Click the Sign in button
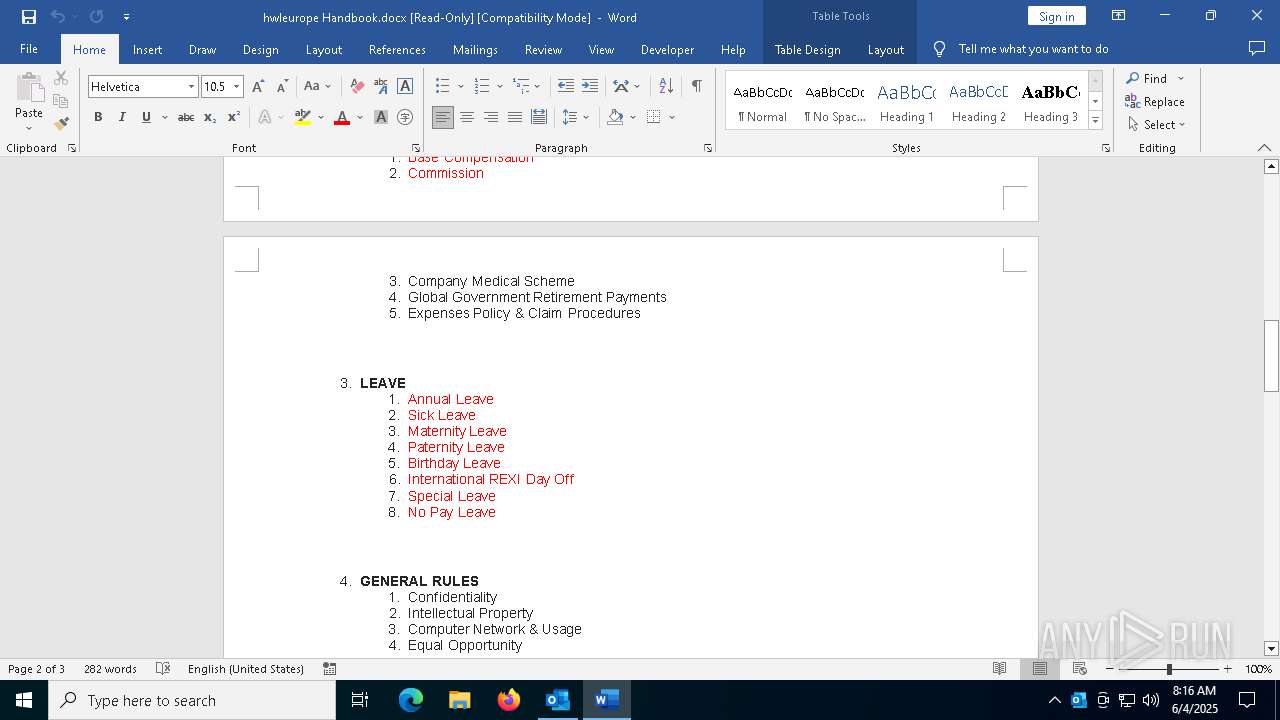The width and height of the screenshot is (1280, 720). (x=1056, y=16)
